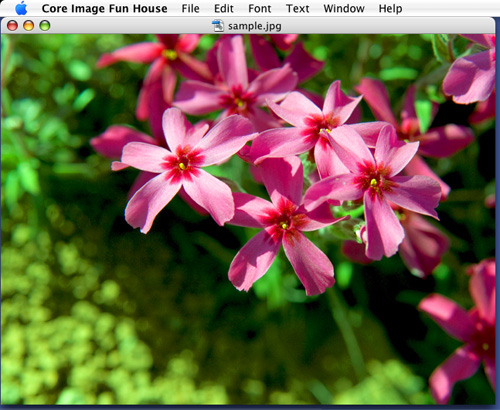
Task: Click the yellow center of the rightmost full flower
Action: pyautogui.click(x=374, y=182)
